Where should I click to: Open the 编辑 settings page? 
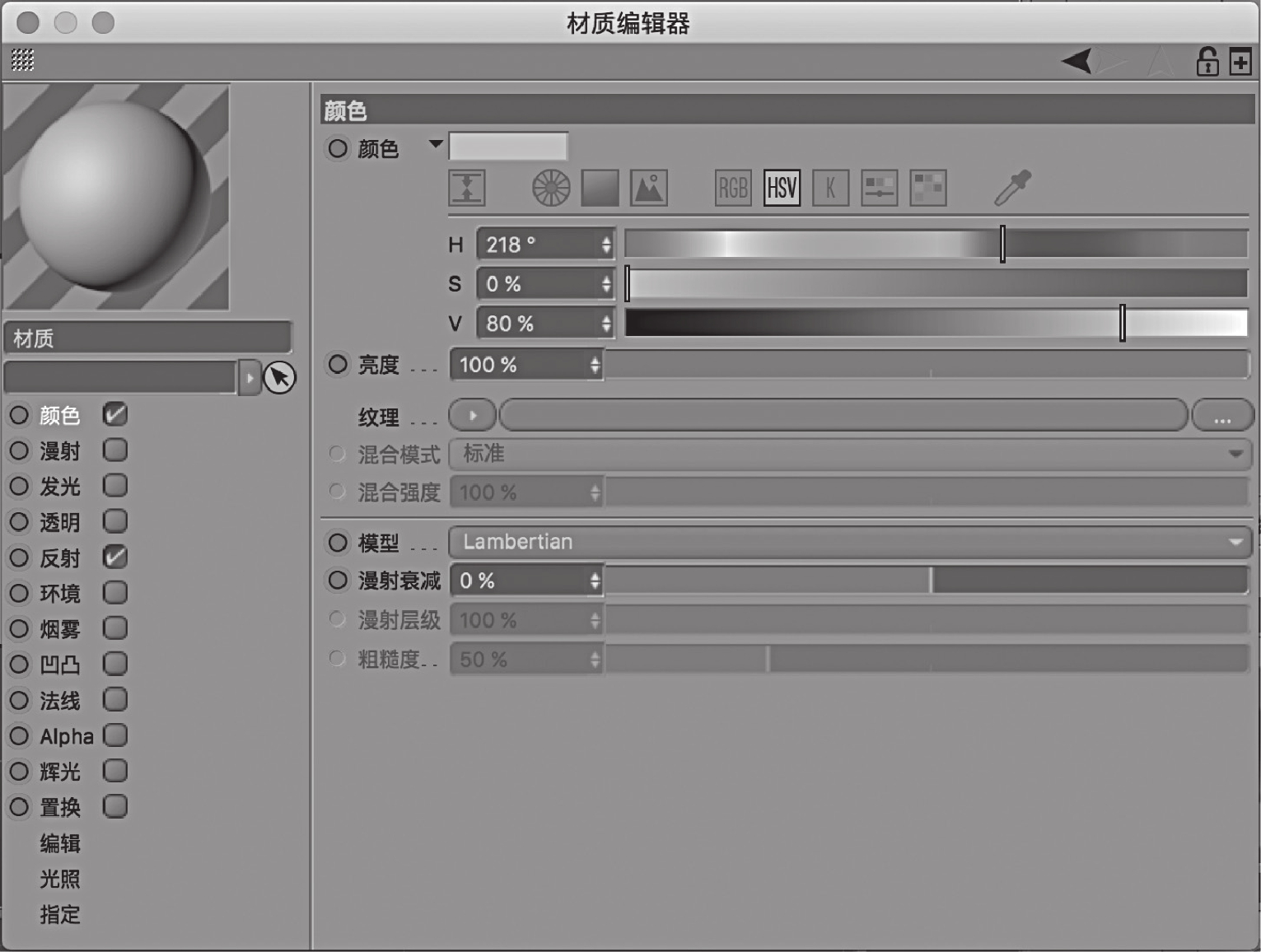pyautogui.click(x=60, y=843)
